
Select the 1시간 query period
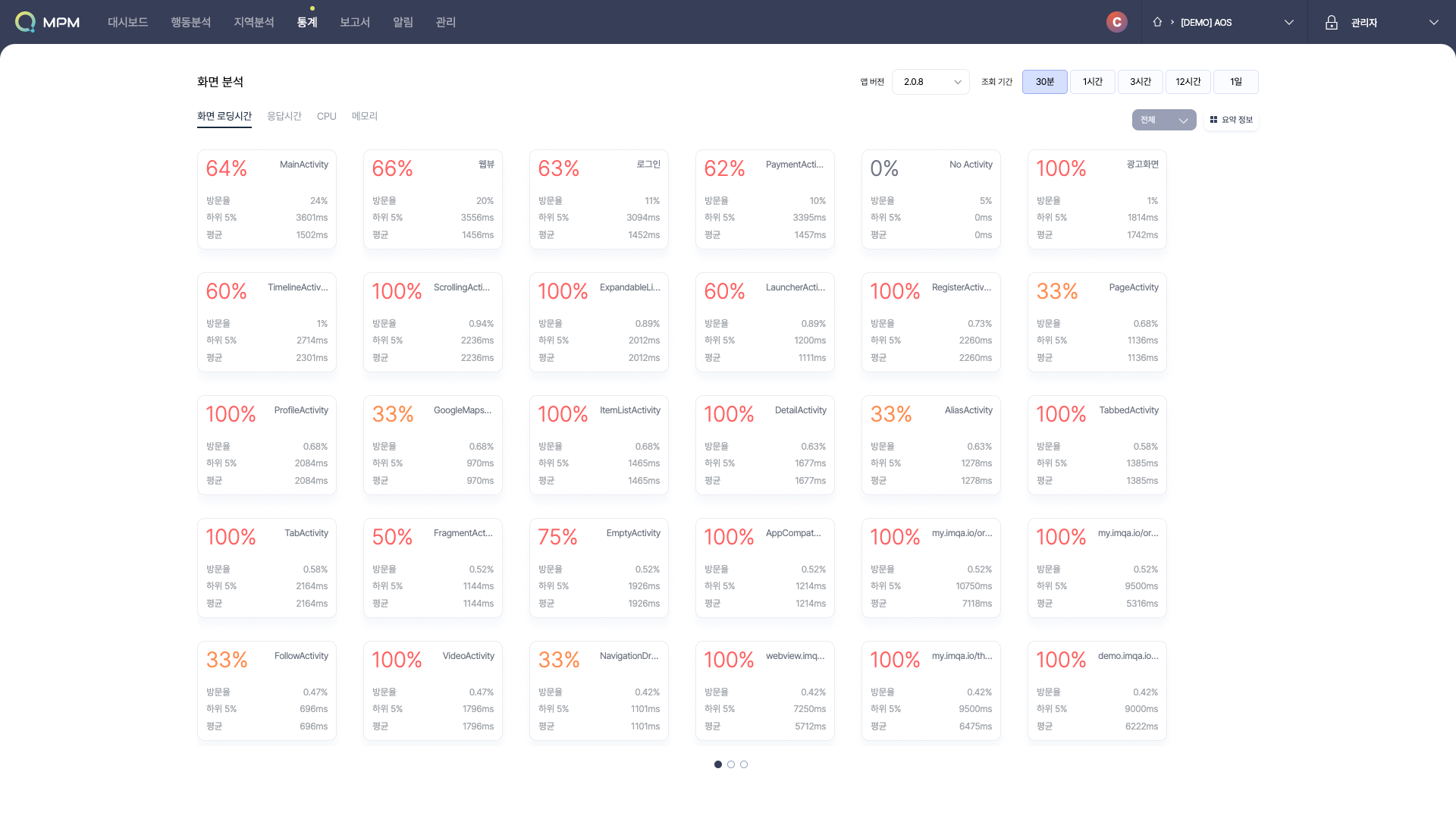(x=1092, y=82)
